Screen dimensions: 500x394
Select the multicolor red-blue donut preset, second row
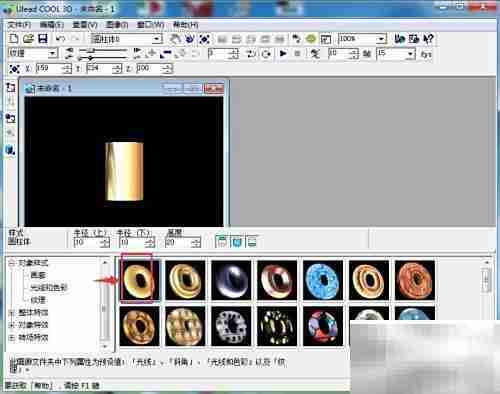(323, 326)
